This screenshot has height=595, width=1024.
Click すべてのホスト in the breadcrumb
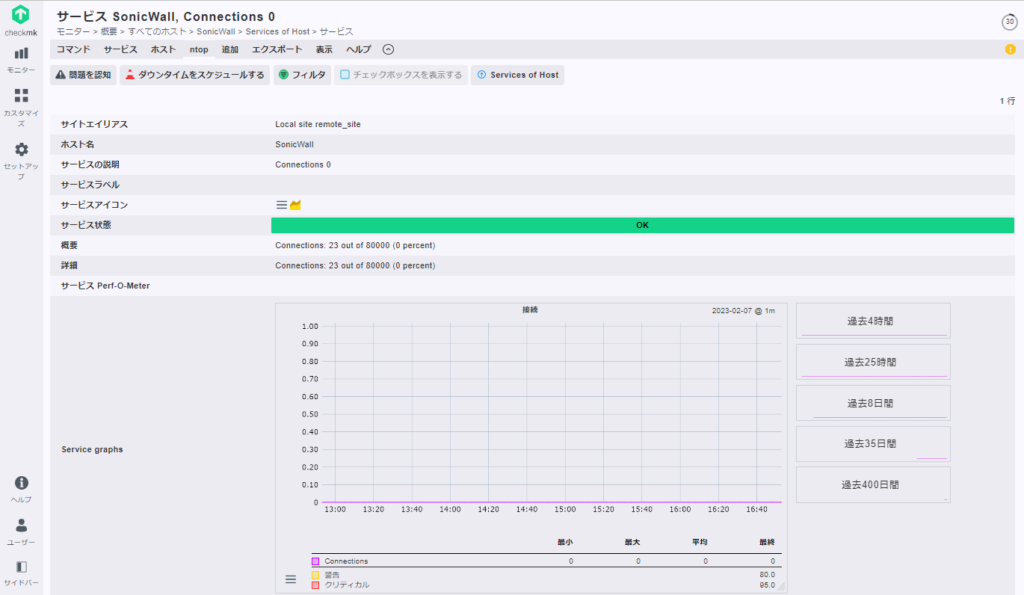pos(157,31)
